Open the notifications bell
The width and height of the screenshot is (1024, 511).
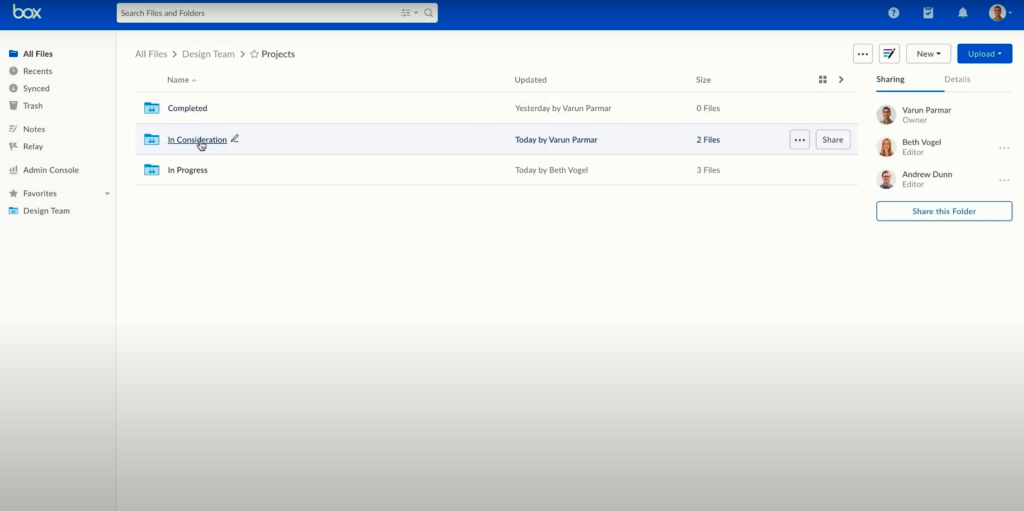click(x=963, y=13)
